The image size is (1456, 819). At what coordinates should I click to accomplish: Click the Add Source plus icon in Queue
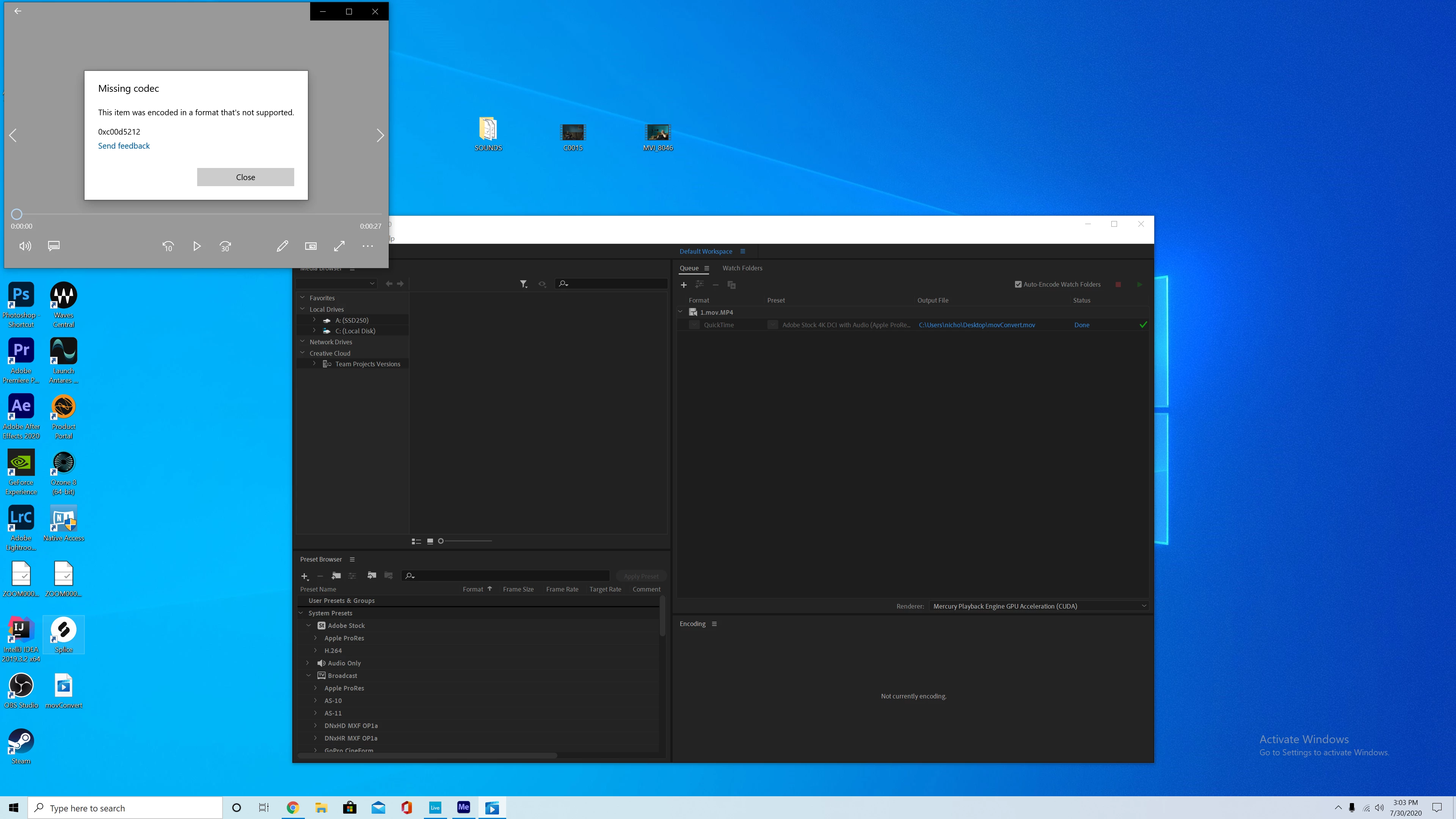683,285
